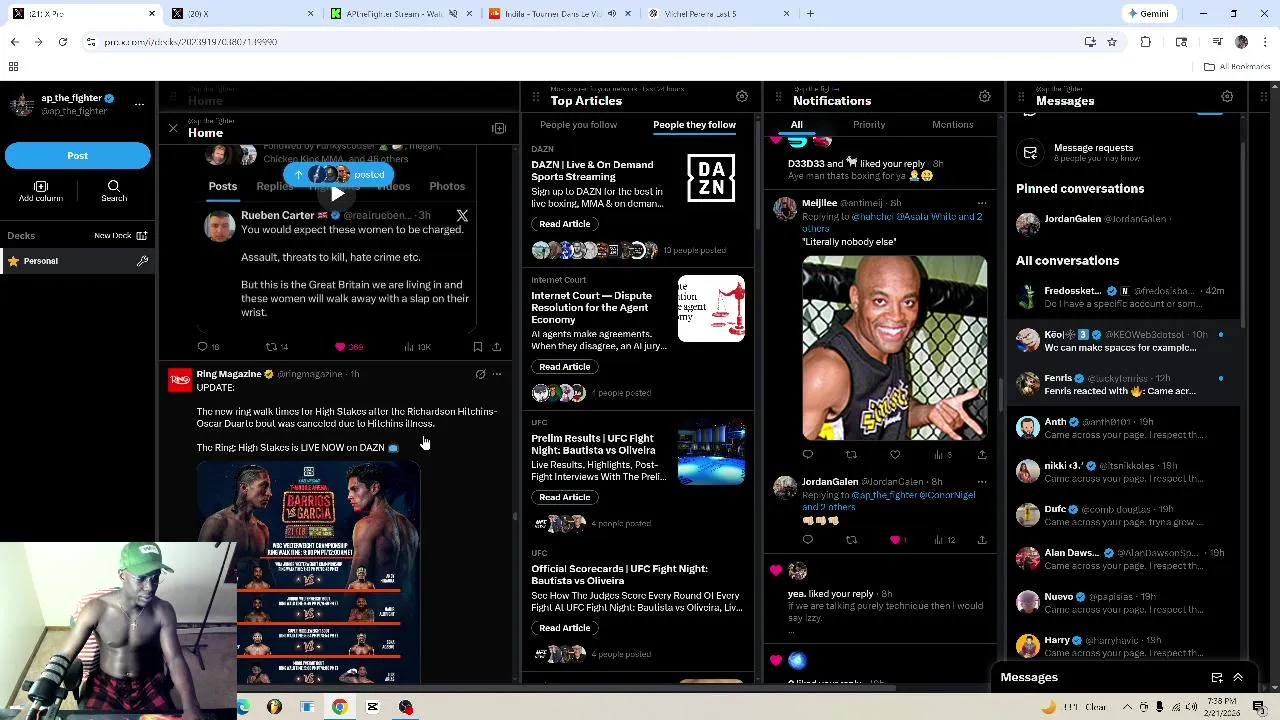Grab Top Articles column drag handle

click(x=536, y=97)
